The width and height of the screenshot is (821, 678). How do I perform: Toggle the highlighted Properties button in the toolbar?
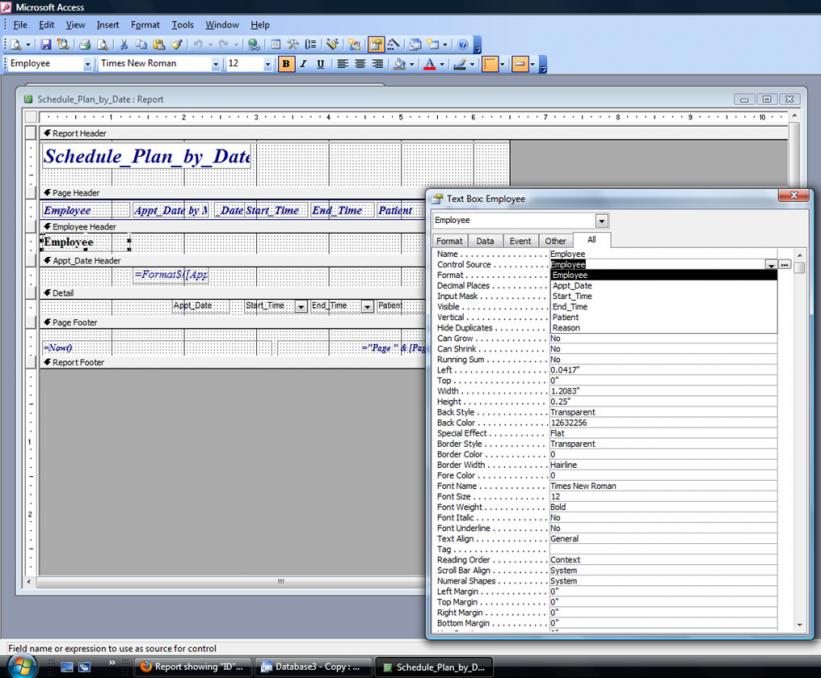pyautogui.click(x=376, y=45)
